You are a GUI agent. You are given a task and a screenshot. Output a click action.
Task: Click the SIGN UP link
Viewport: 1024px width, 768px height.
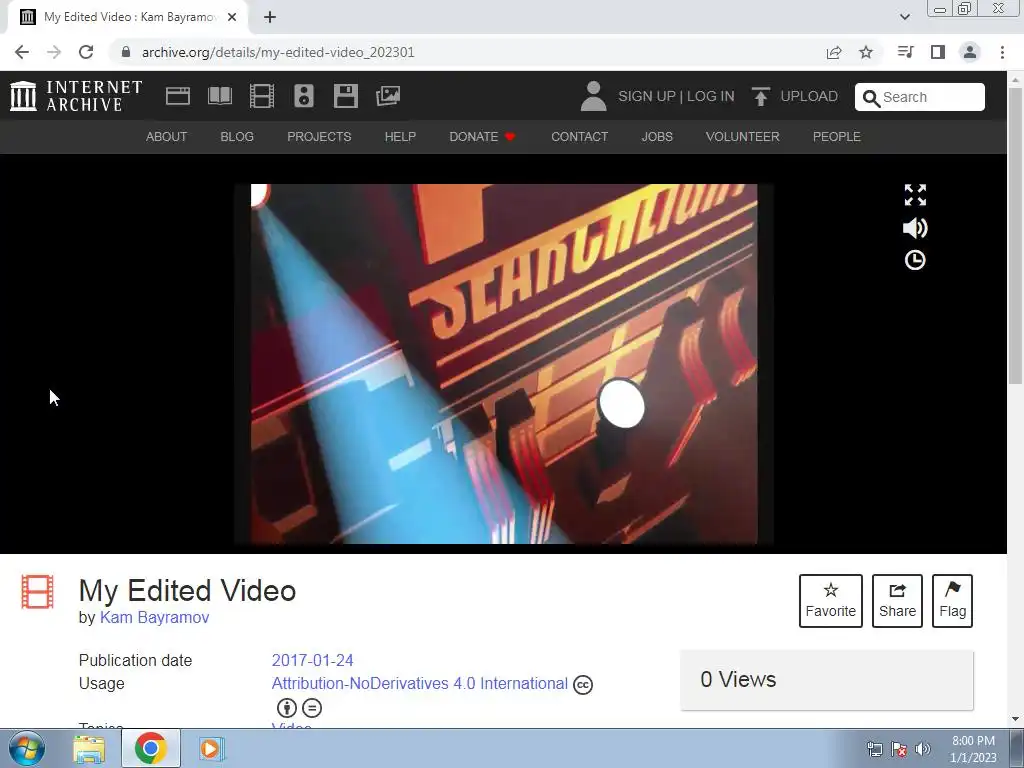click(x=647, y=96)
